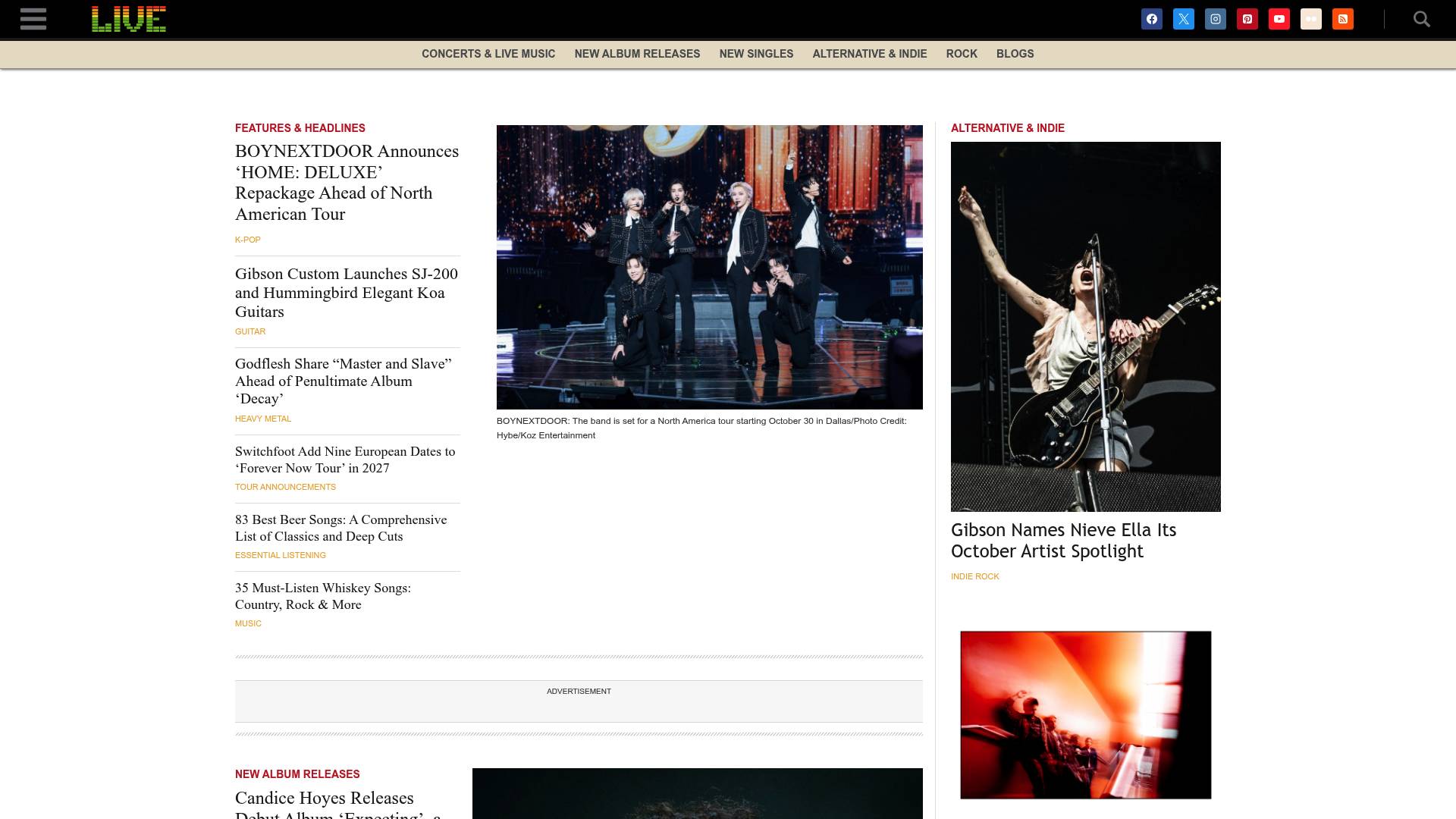Go to Concerts & Live Music section
Viewport: 1456px width, 819px height.
pyautogui.click(x=488, y=54)
